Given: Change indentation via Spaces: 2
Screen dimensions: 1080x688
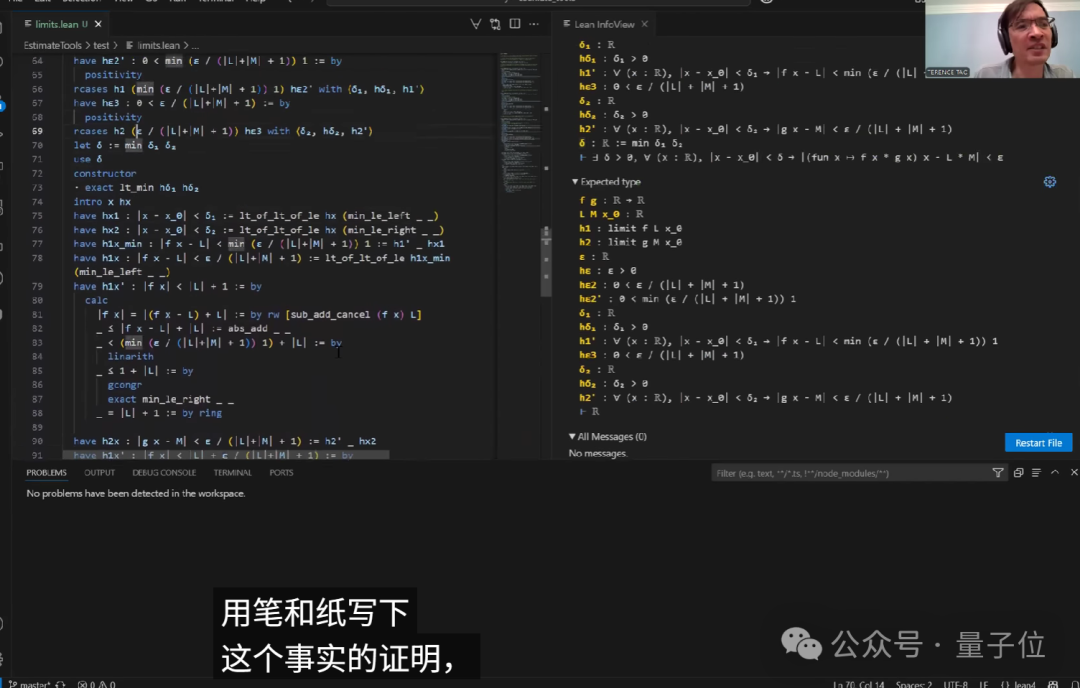Looking at the screenshot, I should pos(915,684).
